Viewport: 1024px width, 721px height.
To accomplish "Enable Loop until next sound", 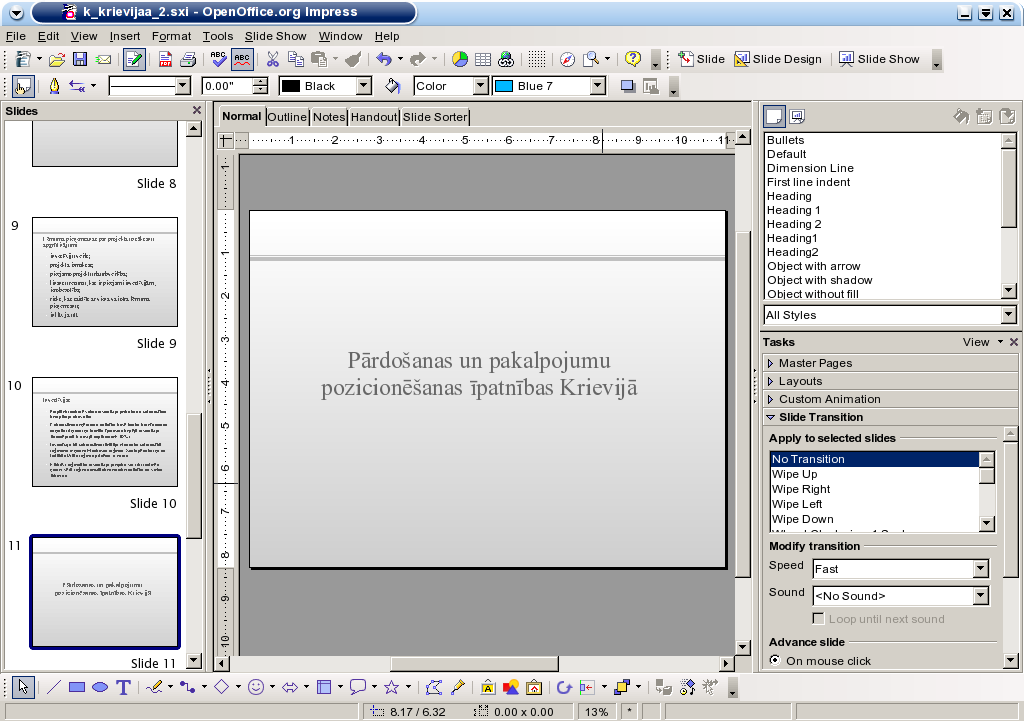I will pyautogui.click(x=818, y=618).
